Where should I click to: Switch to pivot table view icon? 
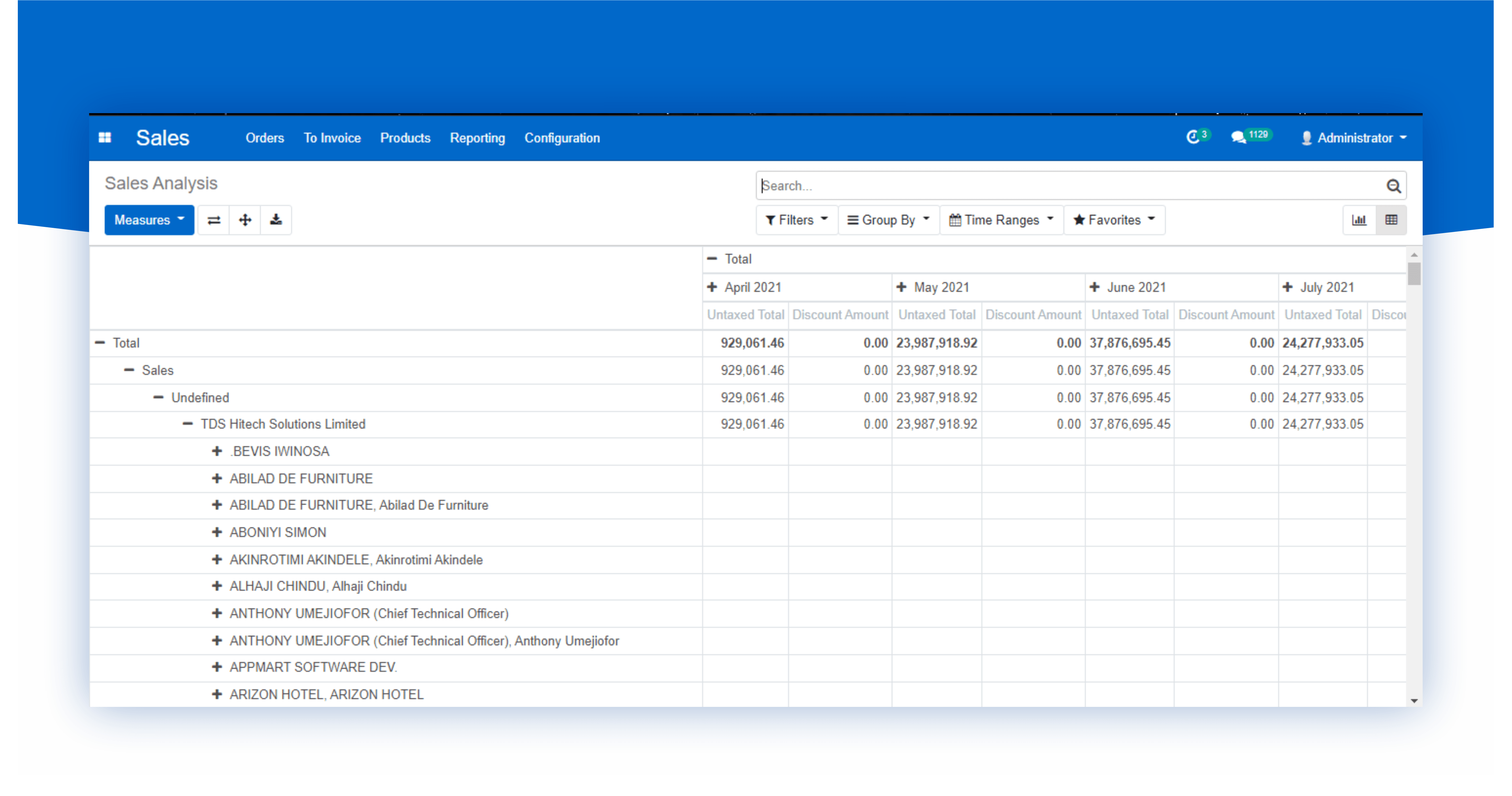[1391, 220]
